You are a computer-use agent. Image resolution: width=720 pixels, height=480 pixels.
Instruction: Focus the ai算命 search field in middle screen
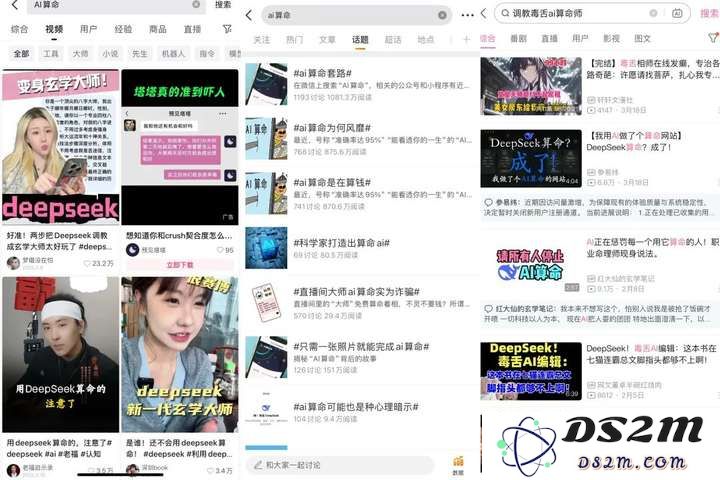pyautogui.click(x=356, y=15)
